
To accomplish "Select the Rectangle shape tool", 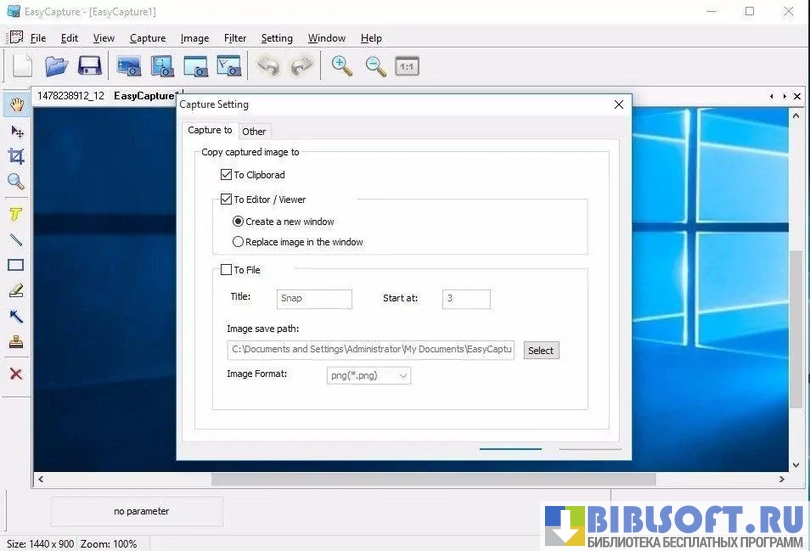I will click(x=16, y=265).
